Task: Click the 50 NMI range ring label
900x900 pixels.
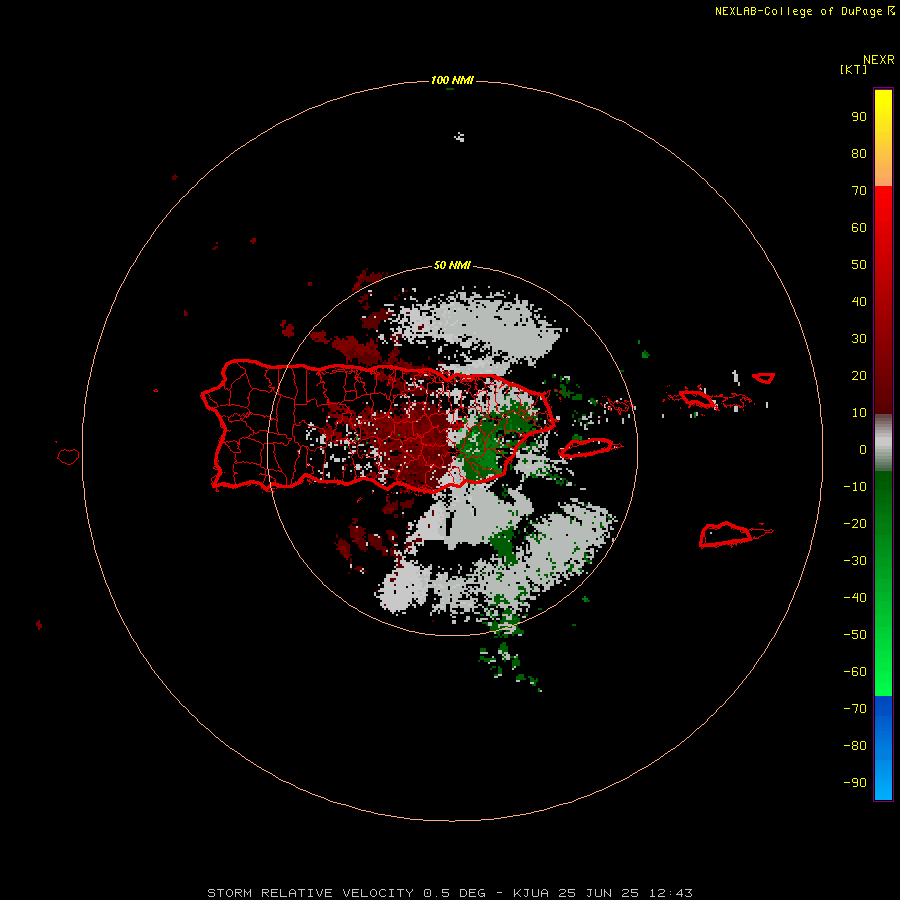Action: pyautogui.click(x=452, y=265)
